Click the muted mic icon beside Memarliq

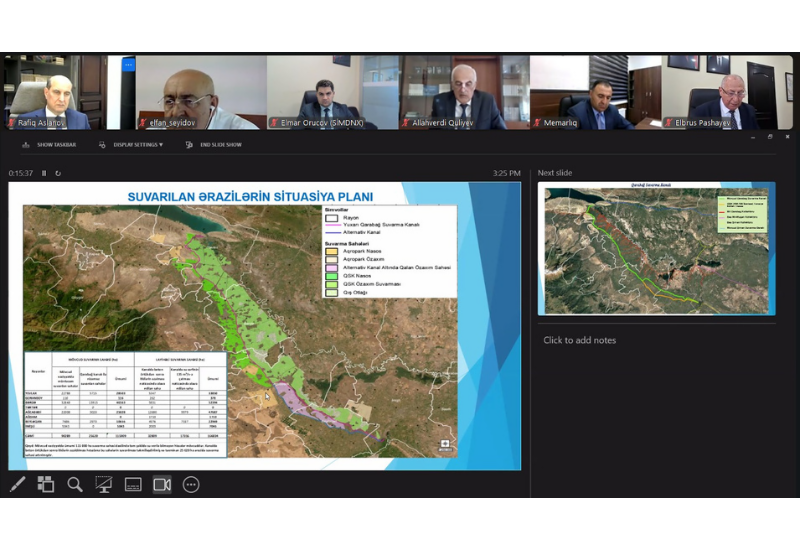pos(538,123)
